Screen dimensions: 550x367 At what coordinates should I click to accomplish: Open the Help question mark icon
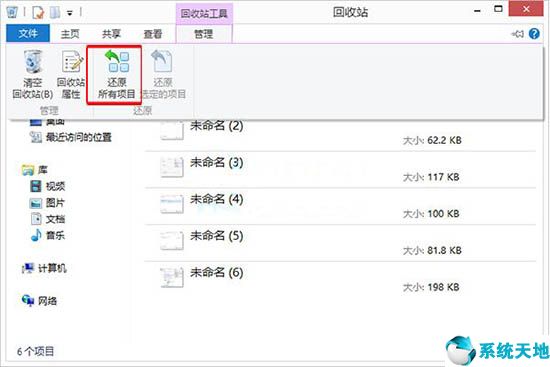[x=534, y=34]
